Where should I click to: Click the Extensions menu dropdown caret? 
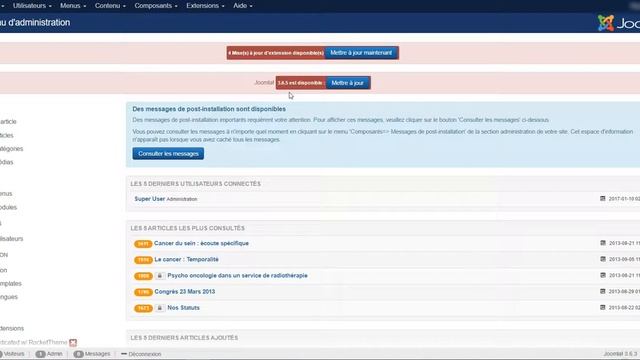(223, 6)
